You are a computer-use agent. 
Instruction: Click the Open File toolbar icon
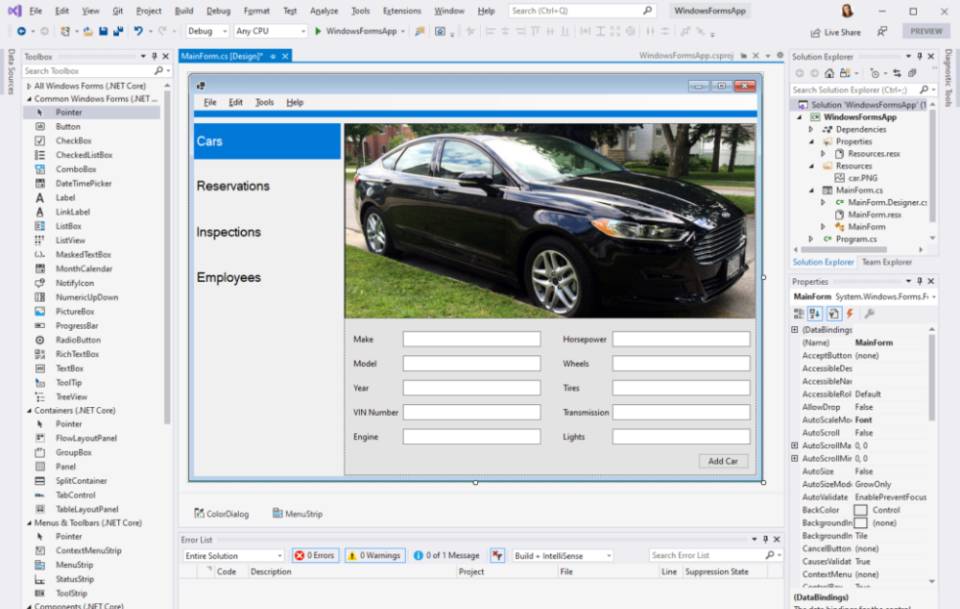(x=88, y=31)
